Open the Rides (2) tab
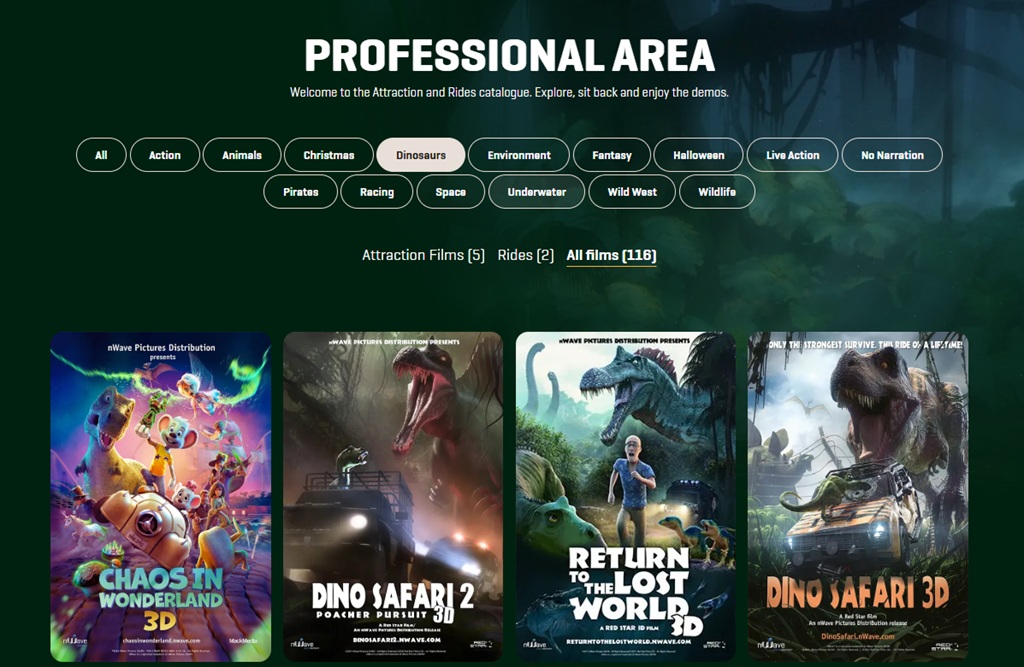The width and height of the screenshot is (1024, 667). (x=526, y=255)
